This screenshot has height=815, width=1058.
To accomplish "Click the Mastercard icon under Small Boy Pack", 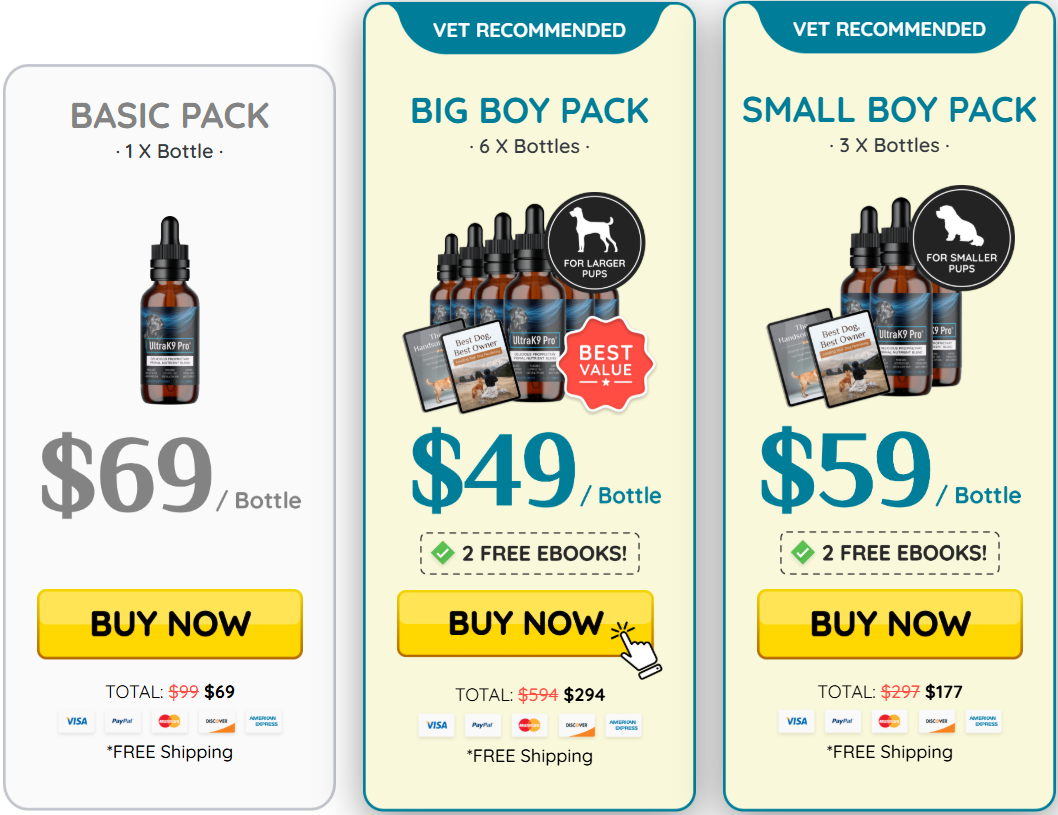I will 889,721.
